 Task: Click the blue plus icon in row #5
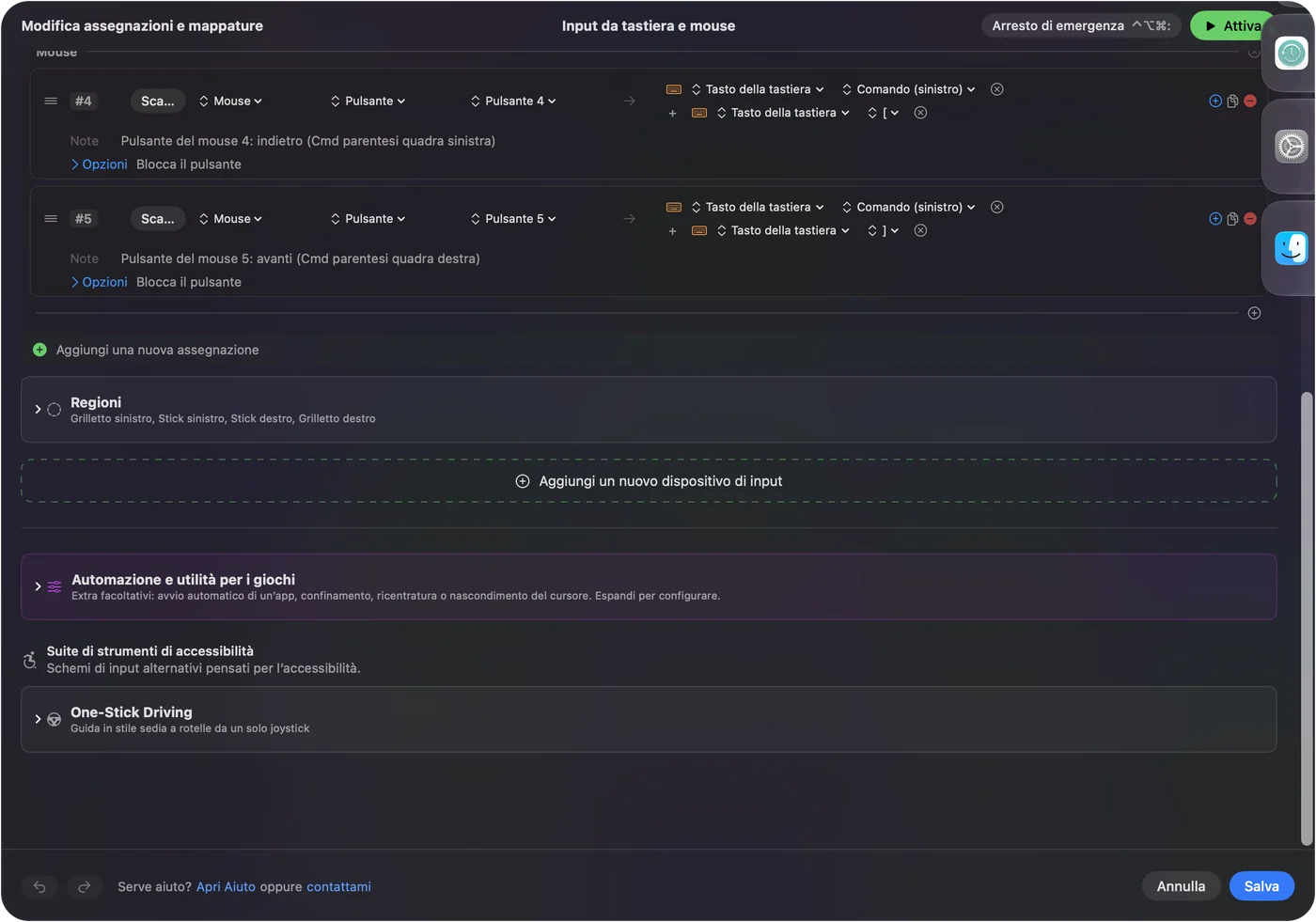click(x=1215, y=218)
